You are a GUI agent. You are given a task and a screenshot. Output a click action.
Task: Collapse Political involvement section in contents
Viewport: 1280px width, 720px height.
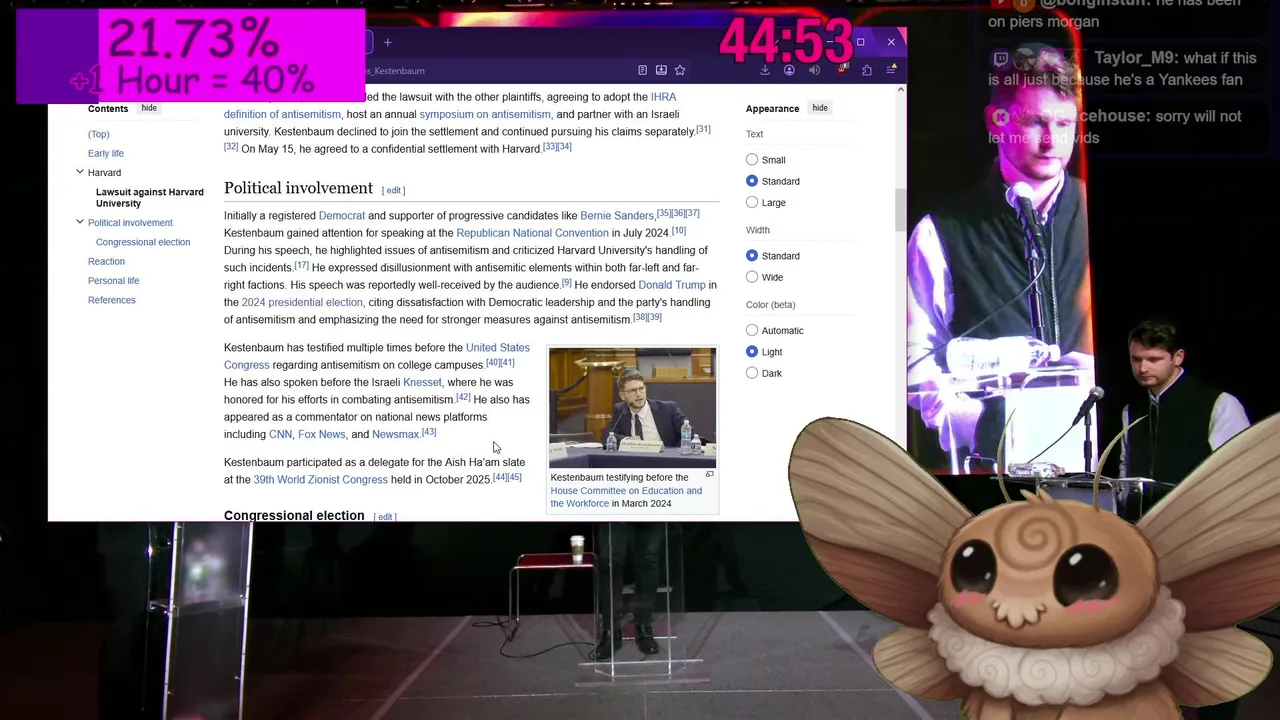pos(80,222)
